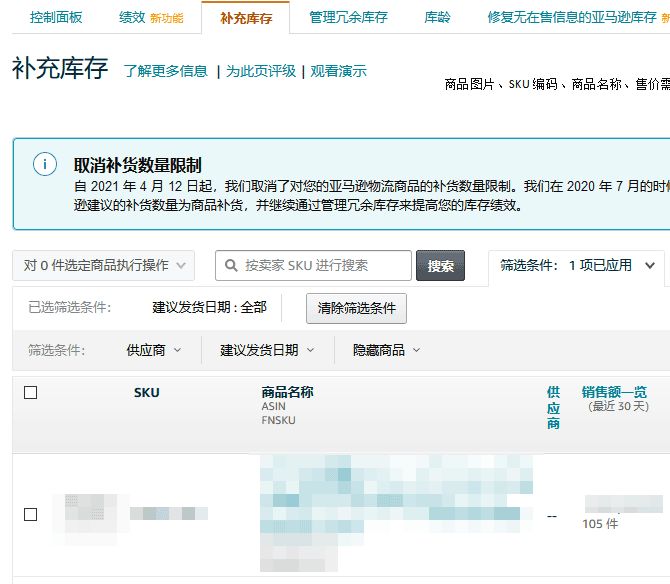Open the 隐藏商品 filter dropdown
The image size is (670, 584).
click(386, 350)
